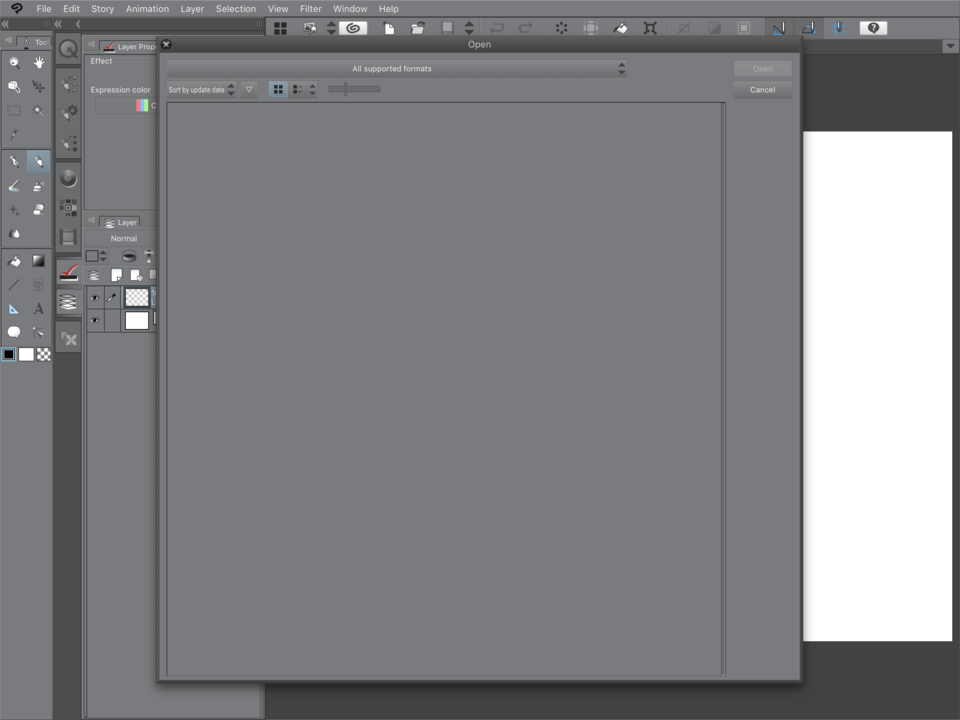This screenshot has height=720, width=960.
Task: Pick the Eyedropper tool
Action: pyautogui.click(x=13, y=133)
